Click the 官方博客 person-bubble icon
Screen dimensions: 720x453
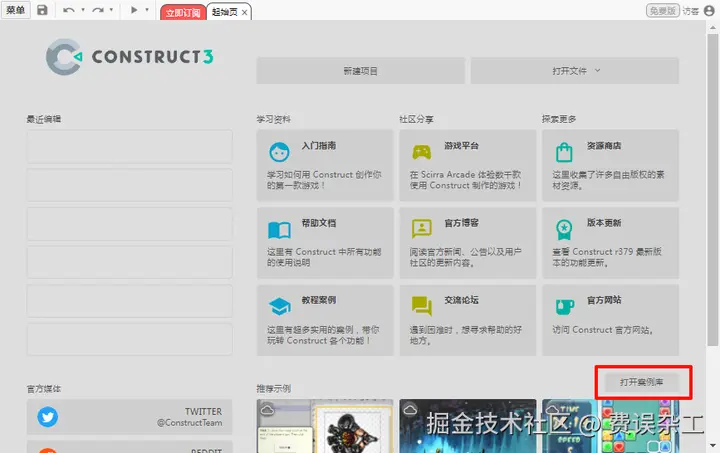(x=422, y=229)
